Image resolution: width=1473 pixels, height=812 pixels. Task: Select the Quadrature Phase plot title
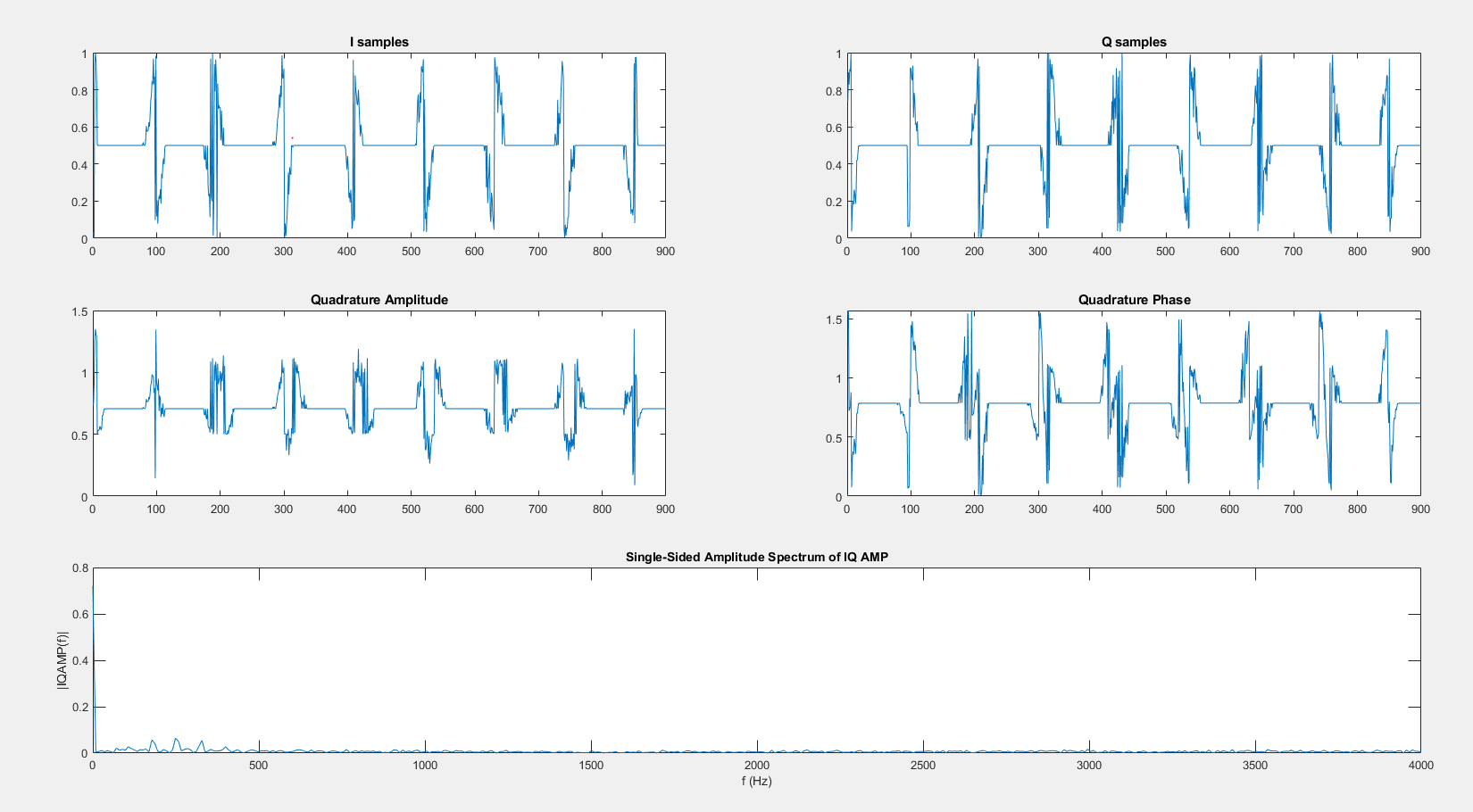pos(1132,300)
